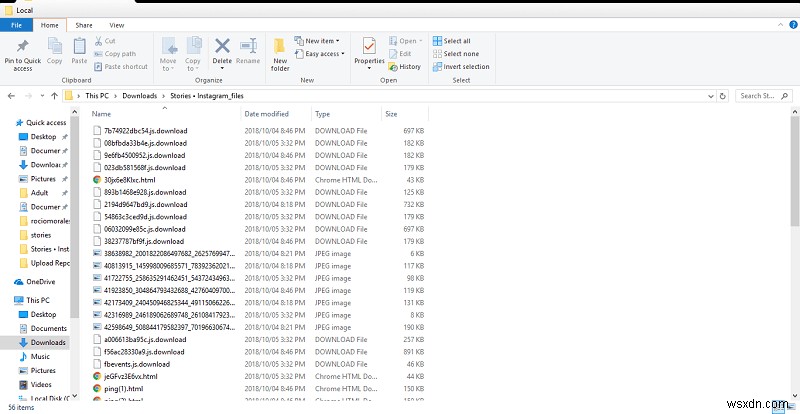Select OneDrive in navigation pane
The image size is (800, 414).
pos(35,282)
